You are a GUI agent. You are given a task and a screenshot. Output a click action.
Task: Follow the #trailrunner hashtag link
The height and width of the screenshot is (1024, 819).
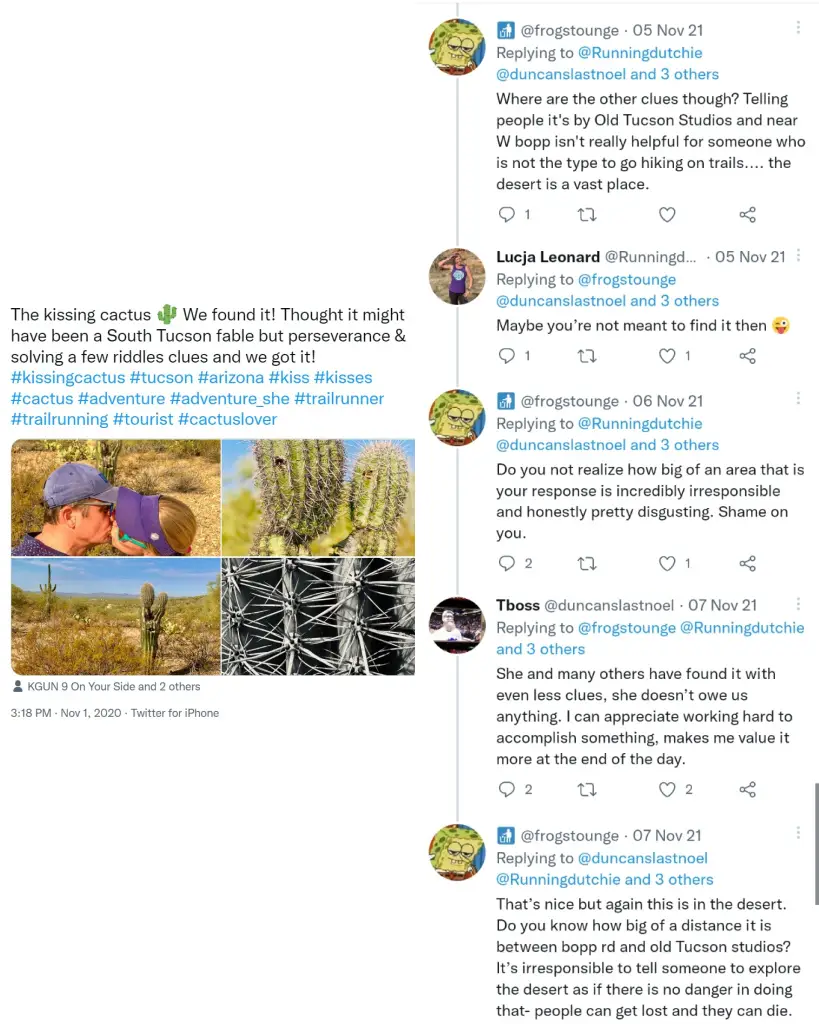tap(339, 398)
